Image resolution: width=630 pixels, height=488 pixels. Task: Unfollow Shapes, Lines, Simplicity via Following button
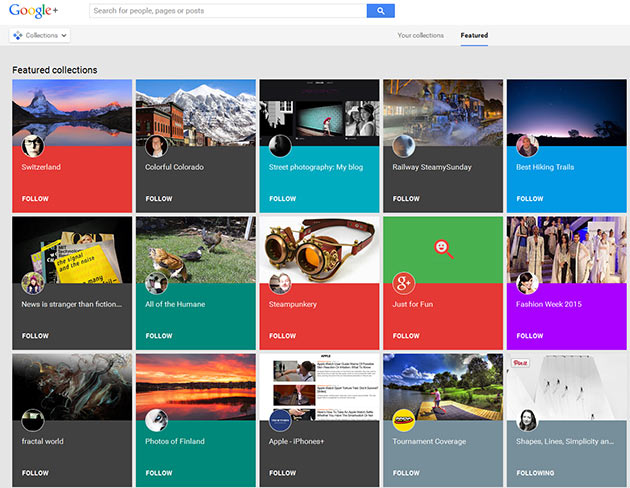point(535,473)
